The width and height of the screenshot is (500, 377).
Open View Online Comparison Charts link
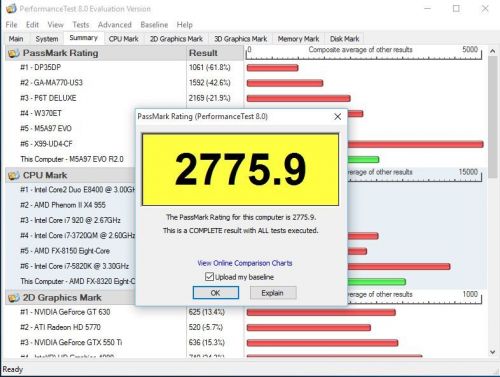click(245, 263)
